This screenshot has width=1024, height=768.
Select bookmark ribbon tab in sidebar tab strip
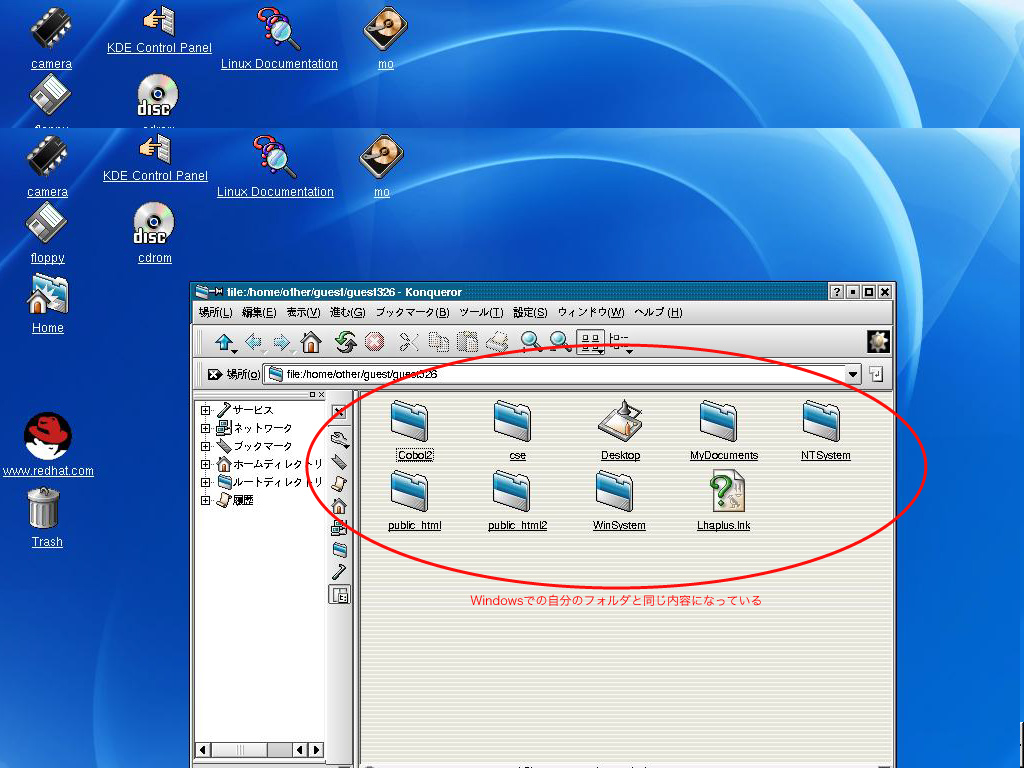[x=340, y=462]
